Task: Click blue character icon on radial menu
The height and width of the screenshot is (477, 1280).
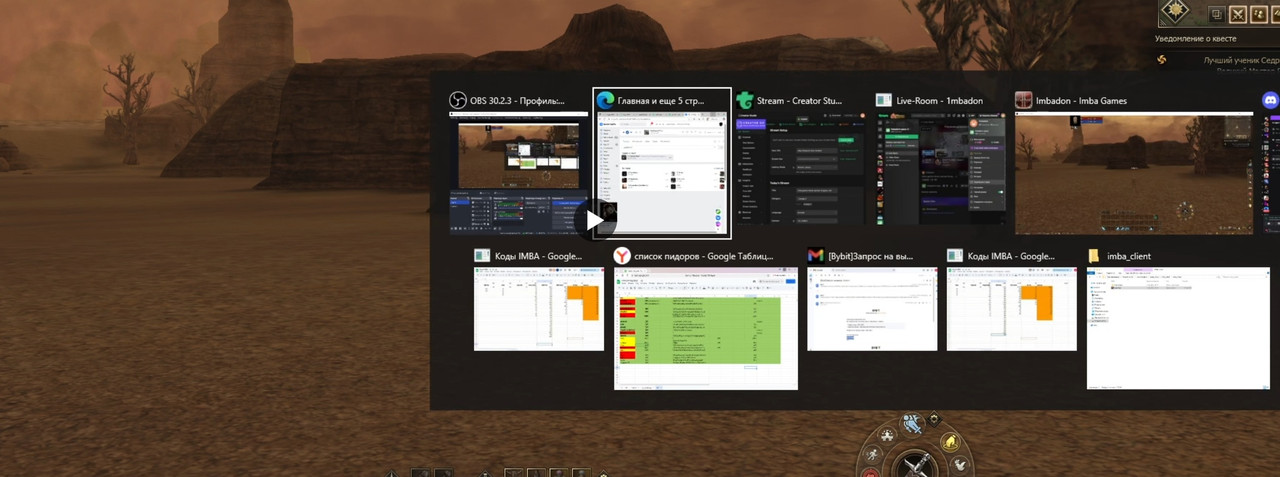Action: pyautogui.click(x=912, y=424)
